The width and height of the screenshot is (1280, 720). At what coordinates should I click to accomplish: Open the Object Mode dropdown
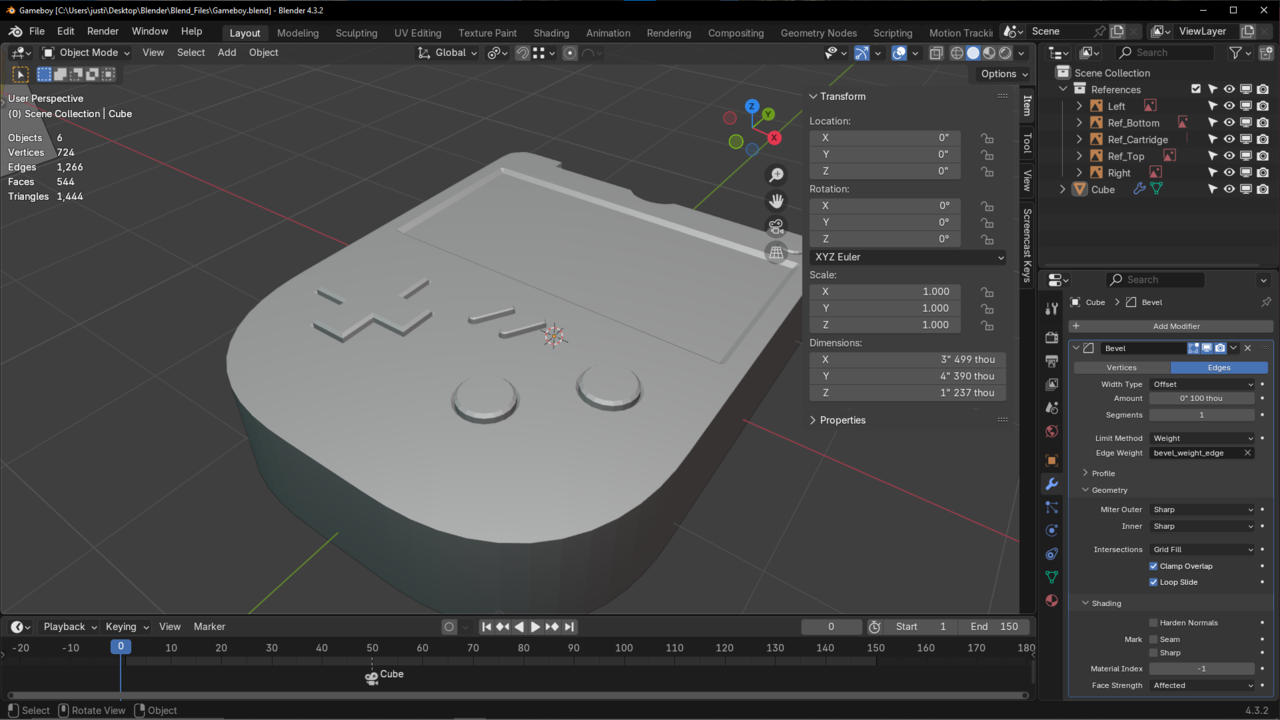click(x=86, y=53)
